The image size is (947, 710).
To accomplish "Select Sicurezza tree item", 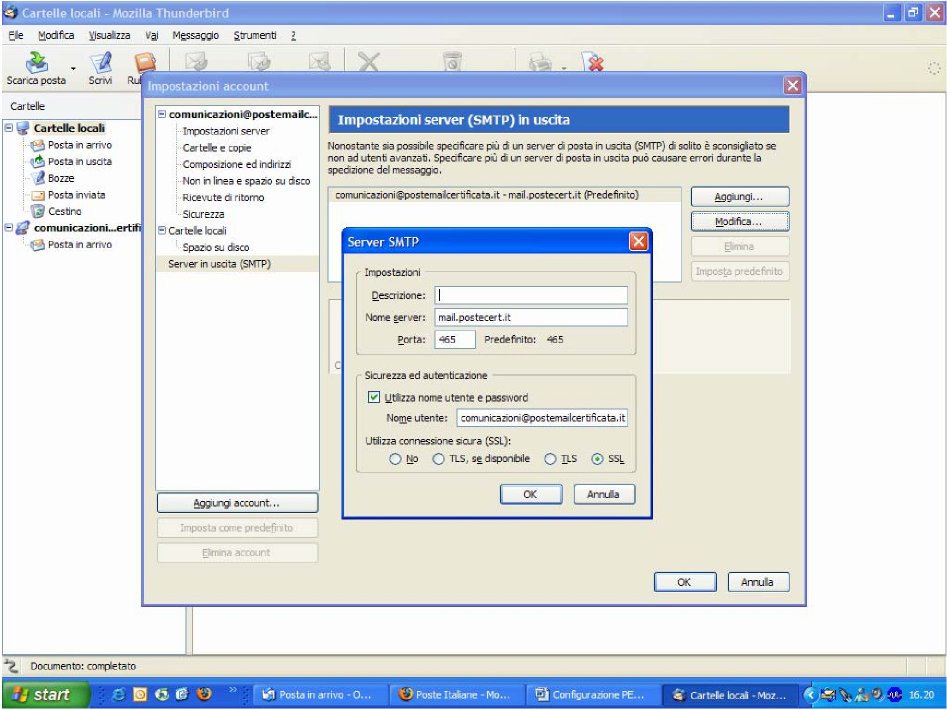I will point(204,214).
